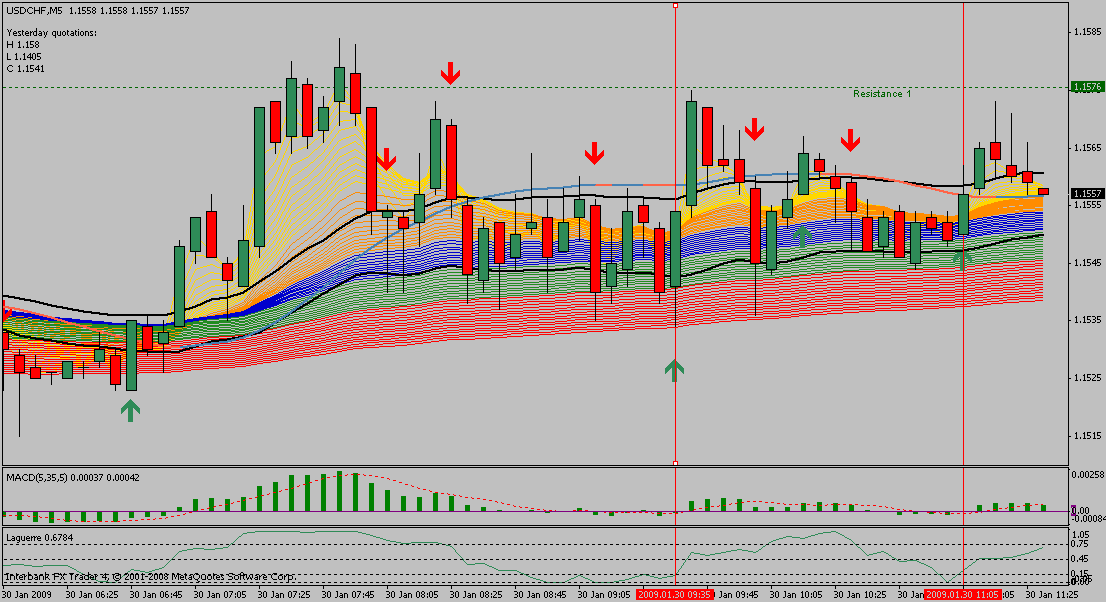Select the green buy arrow below the 06:45 candle
The image size is (1106, 602).
130,411
